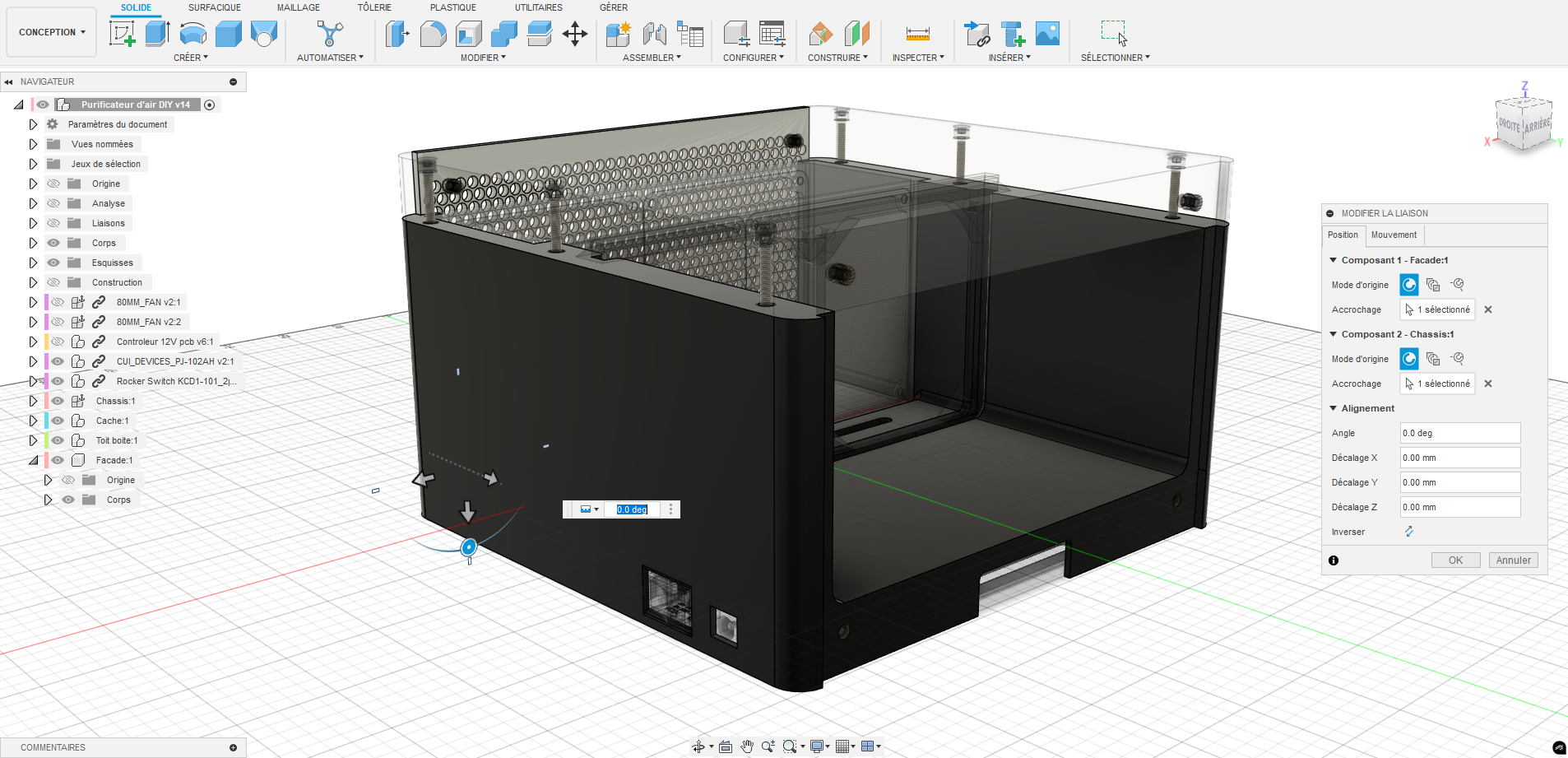Click the Box primitive icon
1568x758 pixels.
coord(229,34)
